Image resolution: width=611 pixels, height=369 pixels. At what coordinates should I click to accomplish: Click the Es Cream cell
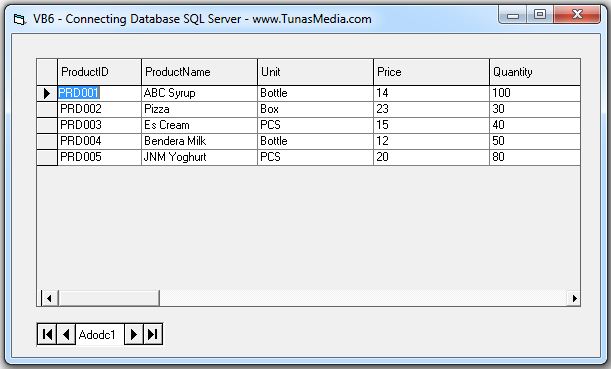(200, 125)
